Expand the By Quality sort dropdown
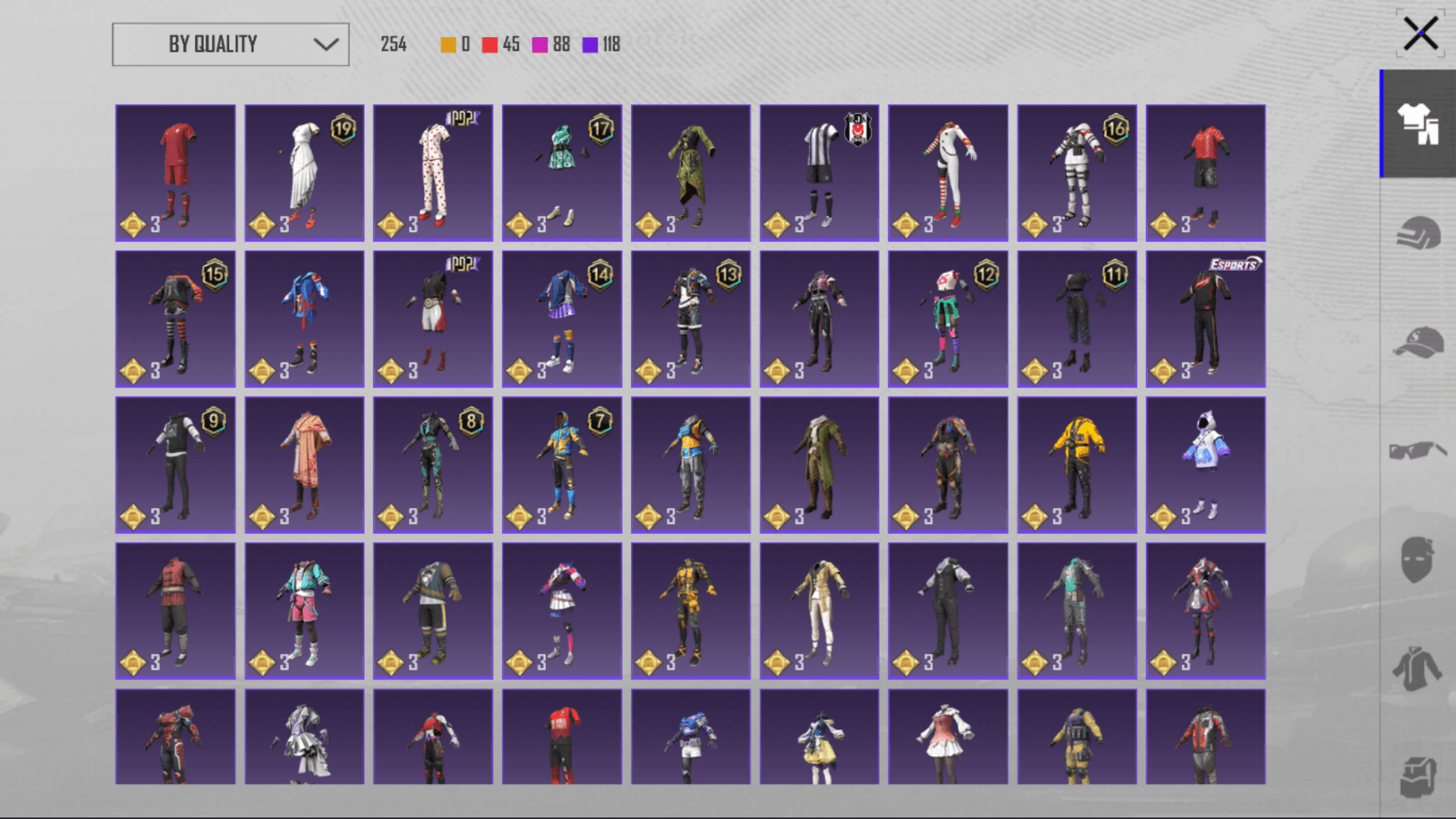Screen dimensions: 1456x819 point(231,44)
